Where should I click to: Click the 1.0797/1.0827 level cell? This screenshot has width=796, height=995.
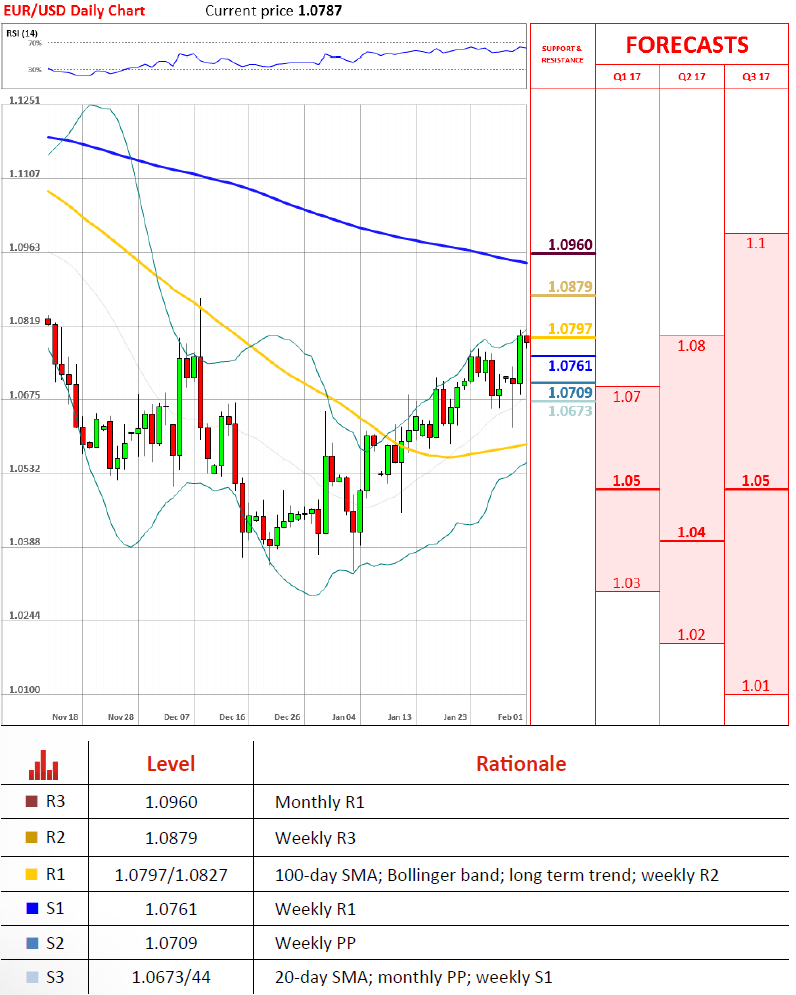[x=171, y=875]
